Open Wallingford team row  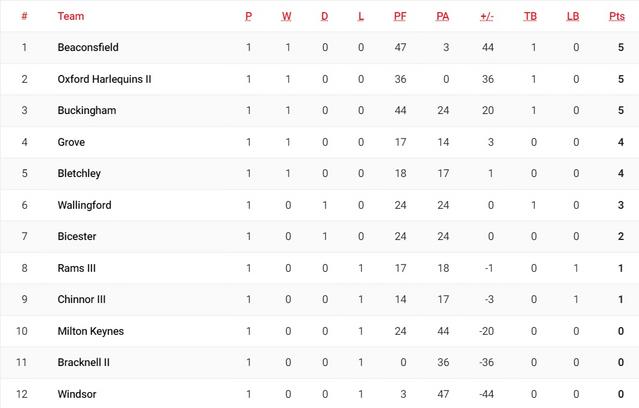click(85, 205)
